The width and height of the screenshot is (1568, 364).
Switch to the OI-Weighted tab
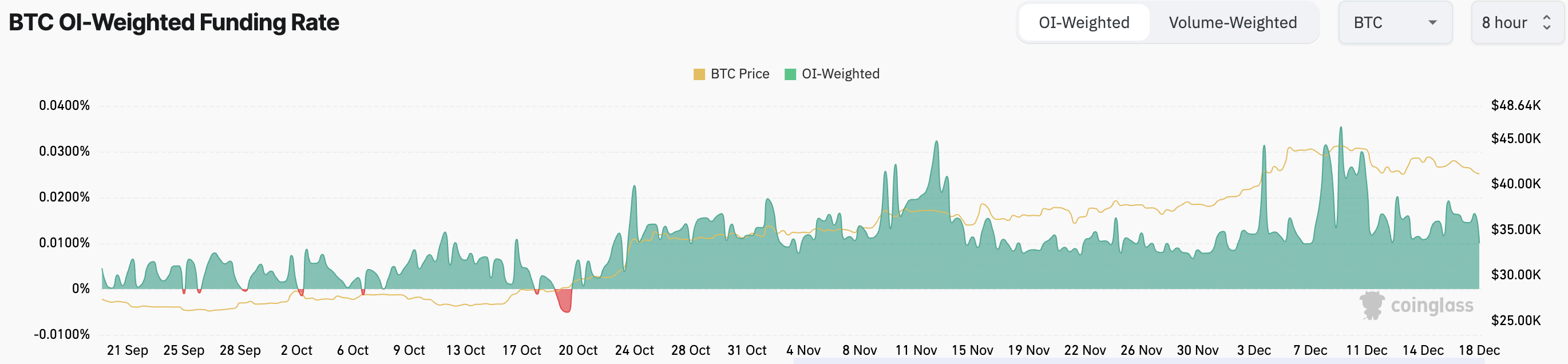1083,22
